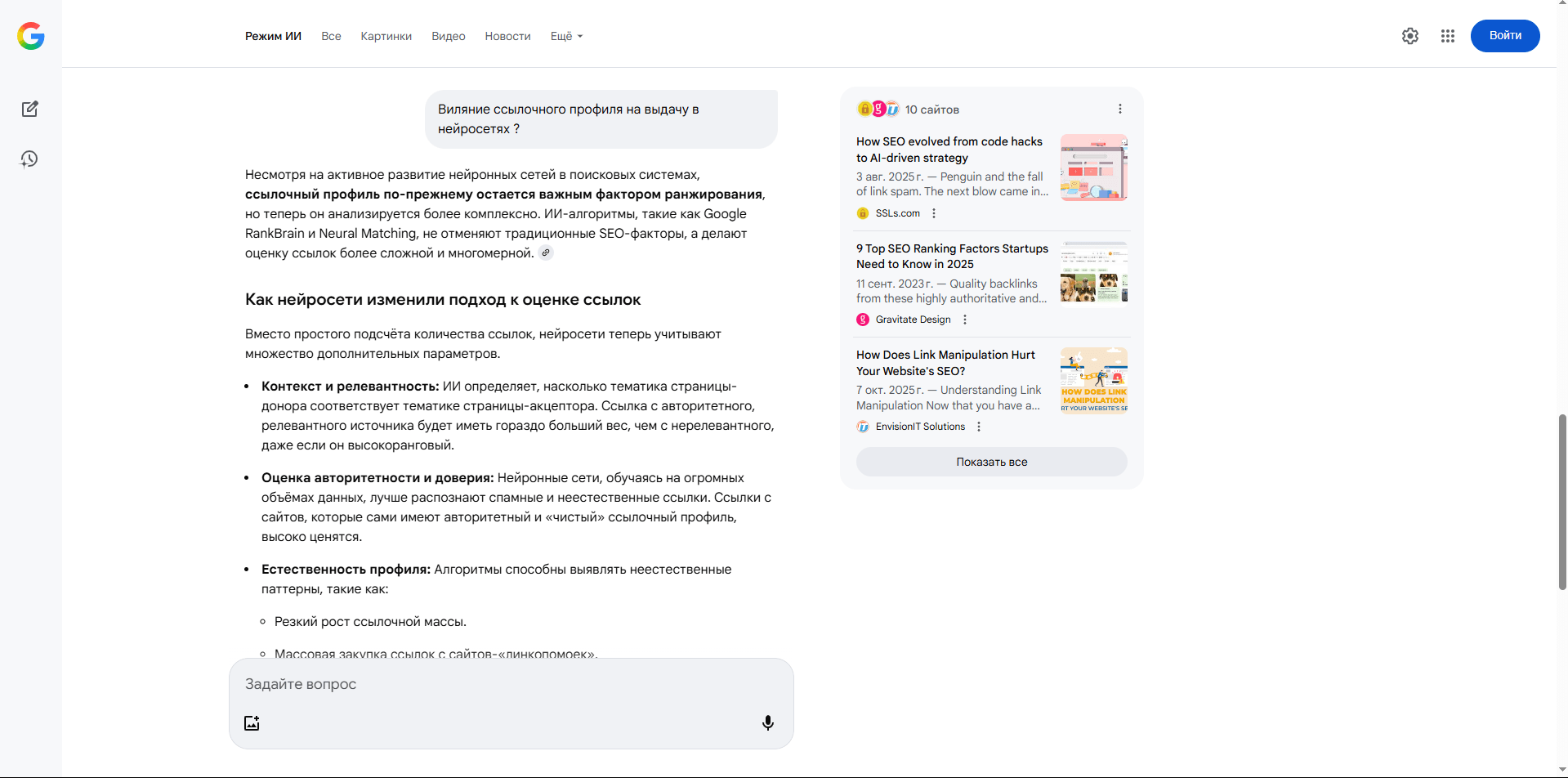Viewport: 1568px width, 778px height.
Task: Switch to the 'Новости' tab
Action: tap(507, 36)
